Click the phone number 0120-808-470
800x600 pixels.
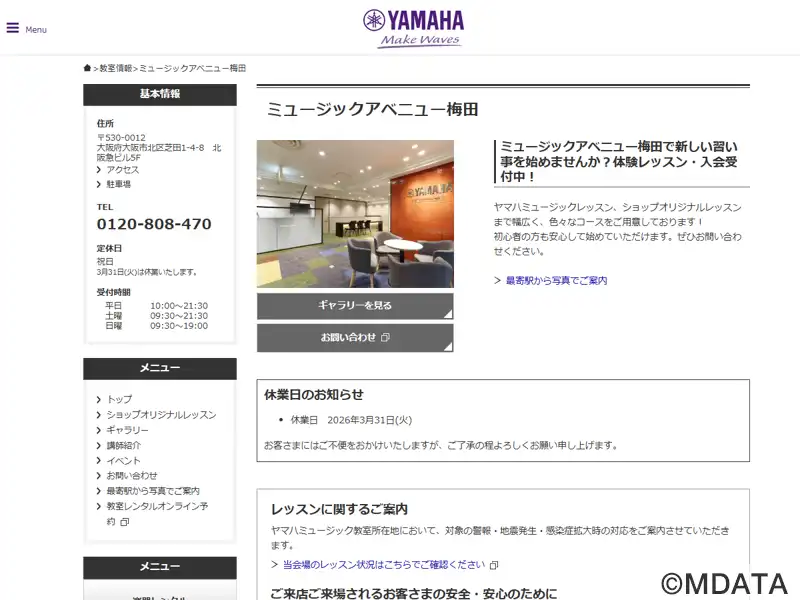154,224
